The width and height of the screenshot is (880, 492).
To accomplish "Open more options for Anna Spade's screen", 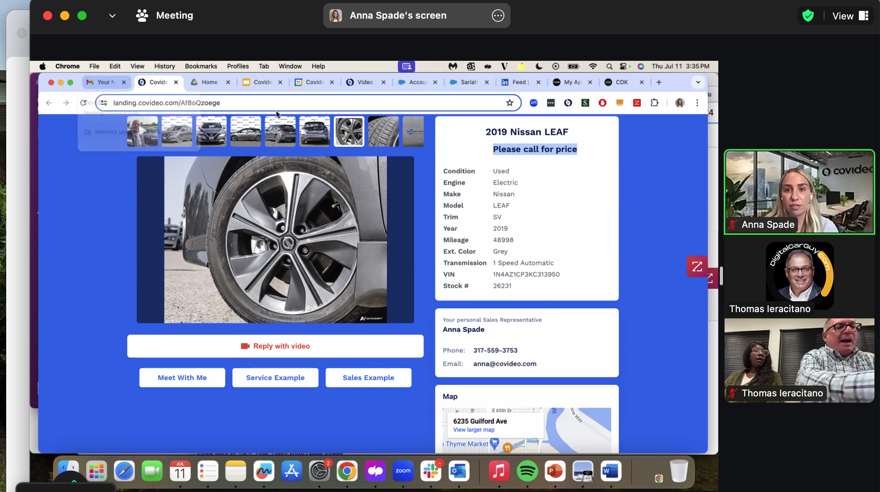I will click(x=498, y=16).
